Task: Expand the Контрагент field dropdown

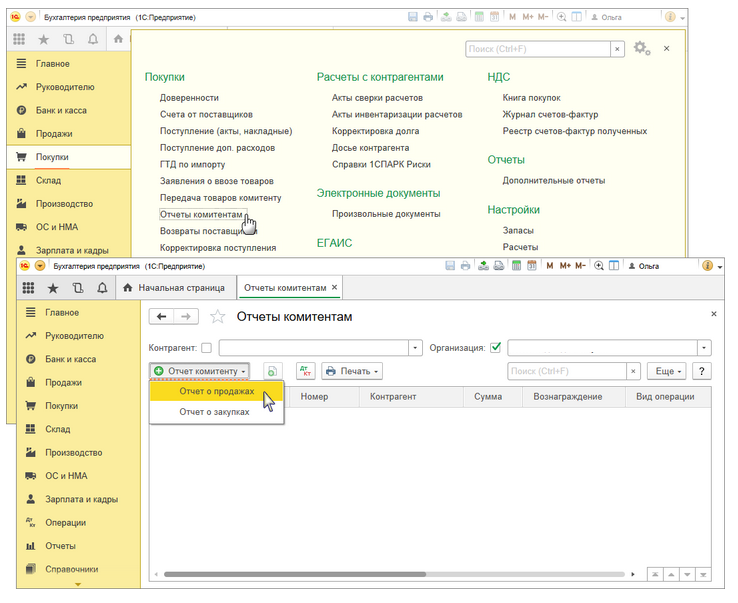Action: [x=416, y=348]
